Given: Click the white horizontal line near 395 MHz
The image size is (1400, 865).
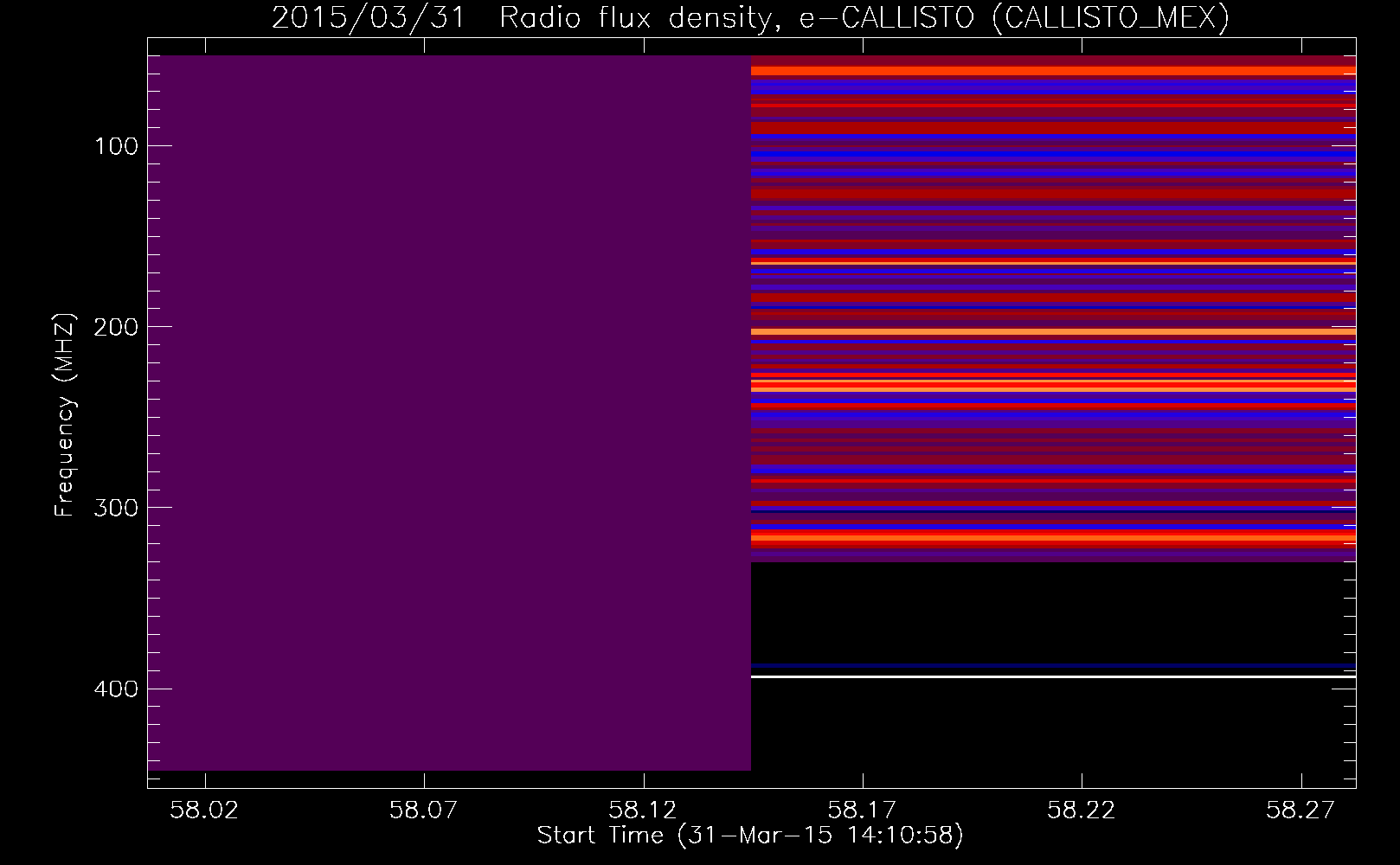Looking at the screenshot, I should 1053,676.
